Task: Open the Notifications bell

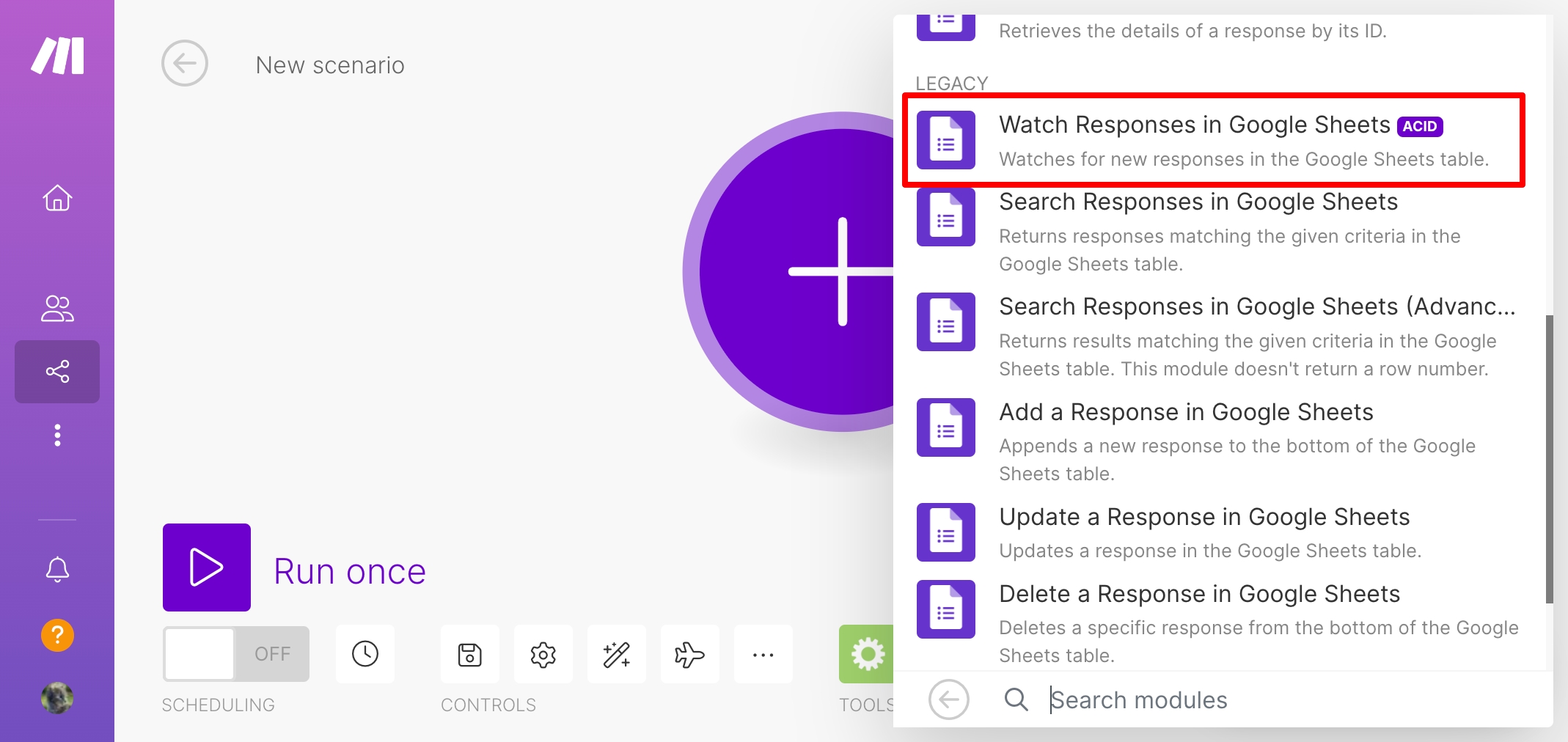Action: click(57, 569)
